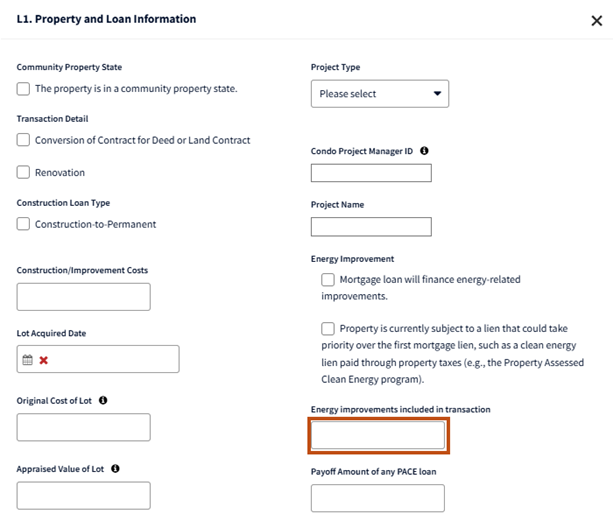This screenshot has height=521, width=613.
Task: Click the Appraised Value of Lot field
Action: pyautogui.click(x=83, y=496)
